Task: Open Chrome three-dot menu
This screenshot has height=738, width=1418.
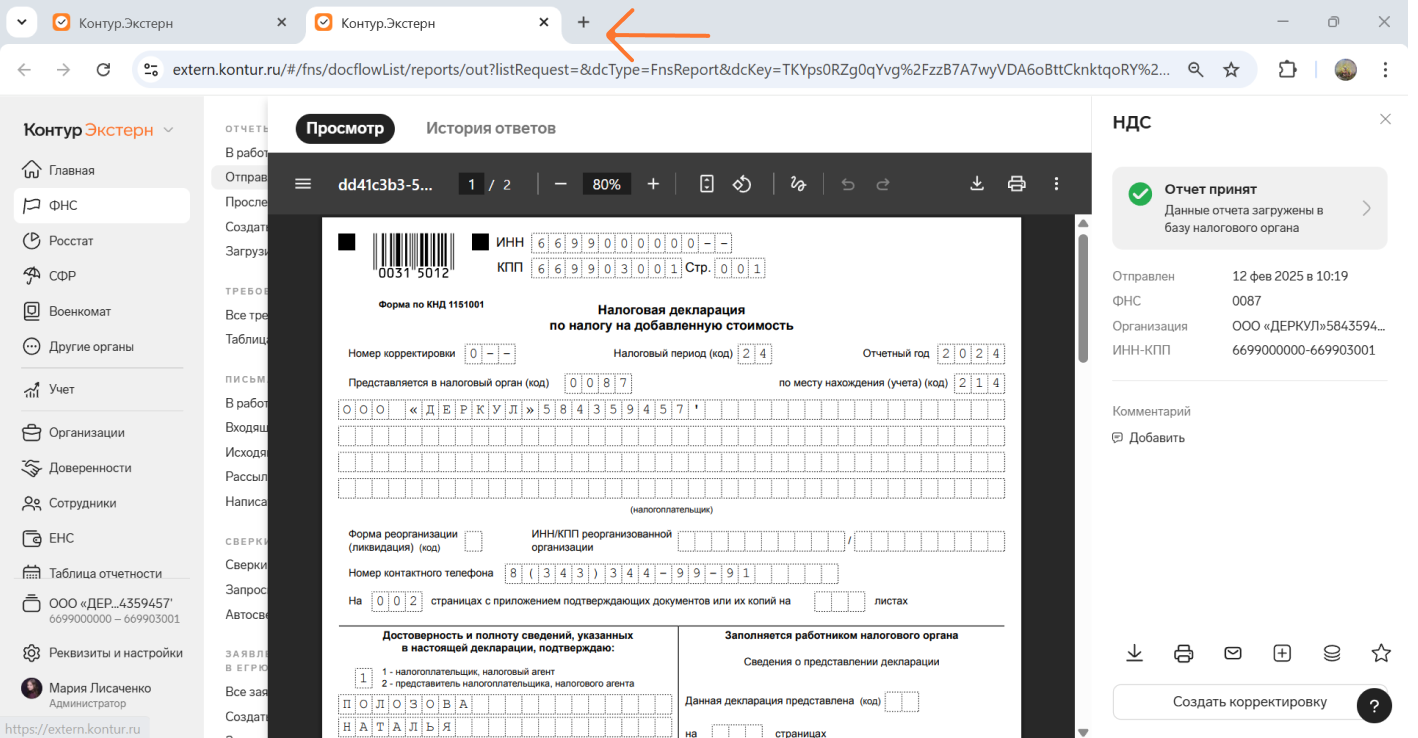Action: [x=1385, y=69]
